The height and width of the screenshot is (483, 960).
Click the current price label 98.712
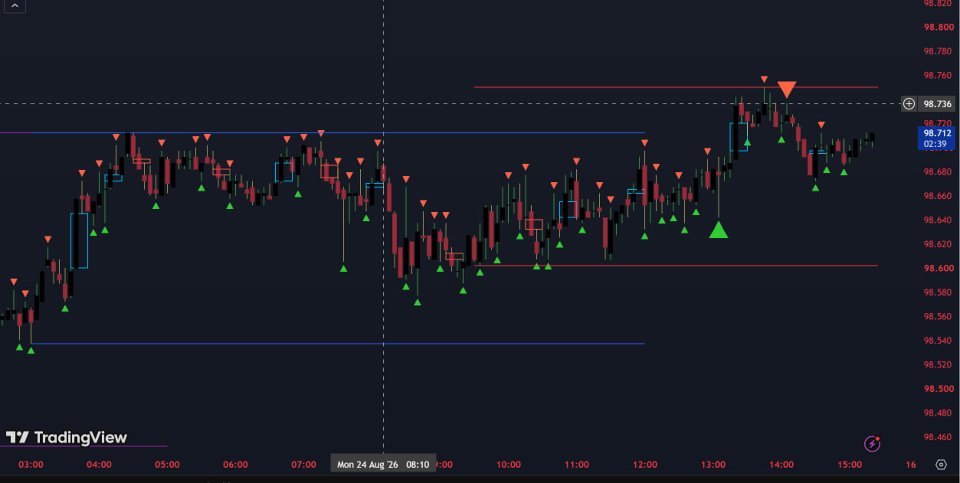point(937,133)
